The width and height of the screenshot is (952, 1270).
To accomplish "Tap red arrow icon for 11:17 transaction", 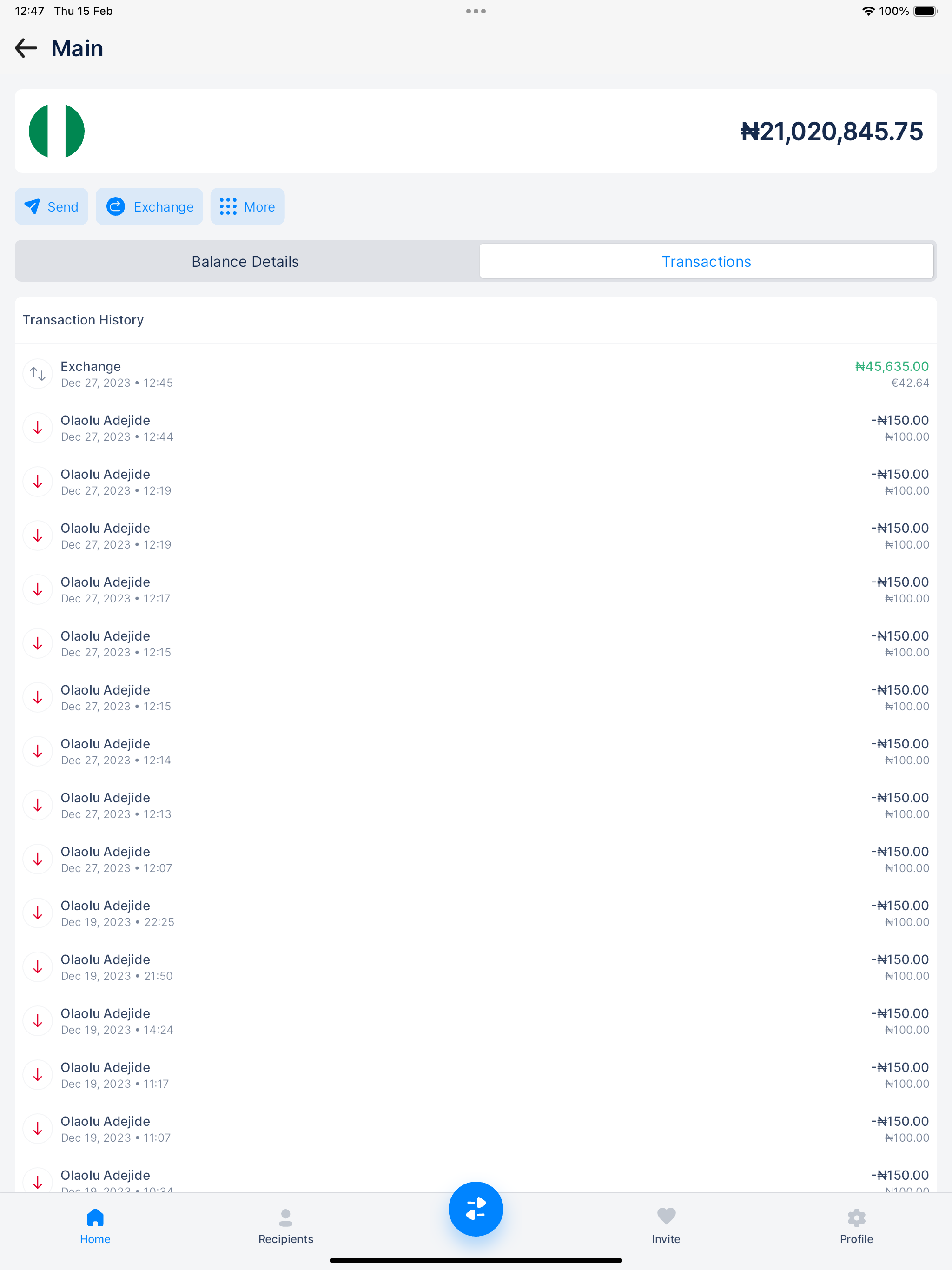I will (x=38, y=1075).
